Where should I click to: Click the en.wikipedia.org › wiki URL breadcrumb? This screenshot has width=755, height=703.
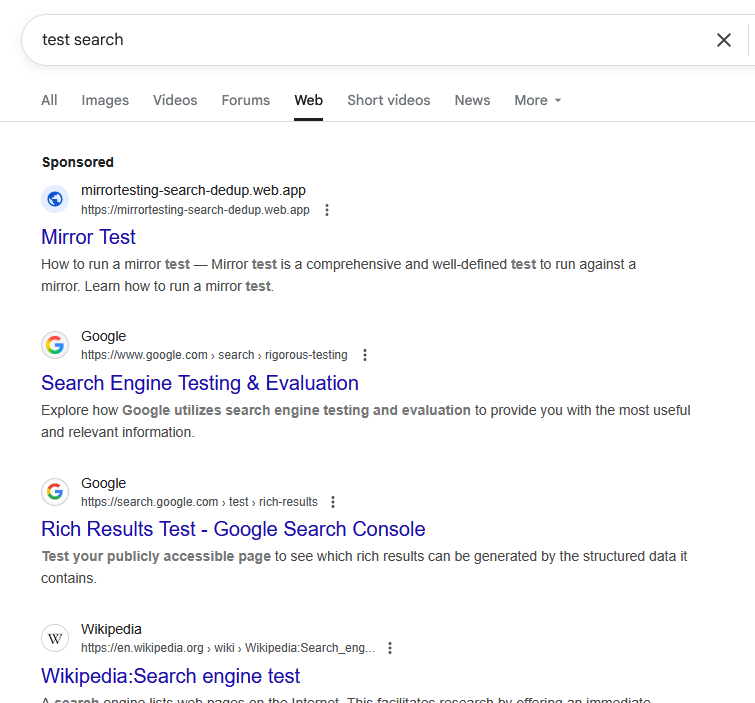pos(228,648)
